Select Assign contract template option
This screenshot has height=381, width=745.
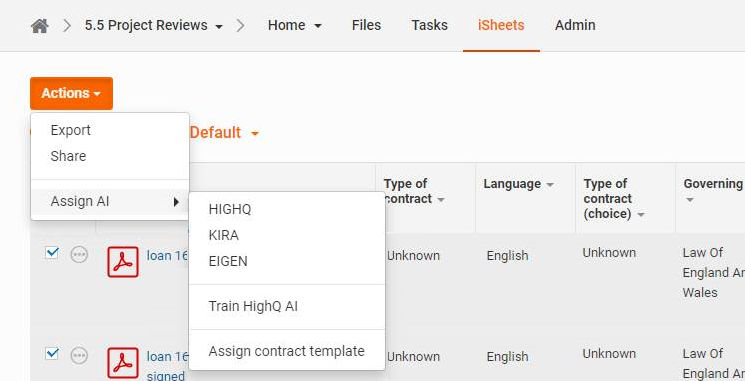(x=287, y=351)
